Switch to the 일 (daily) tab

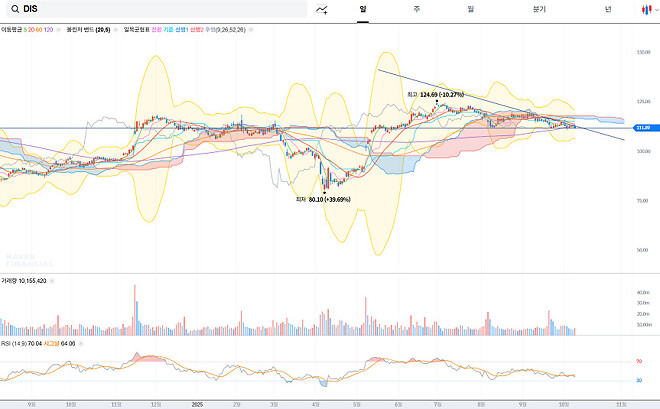[363, 9]
